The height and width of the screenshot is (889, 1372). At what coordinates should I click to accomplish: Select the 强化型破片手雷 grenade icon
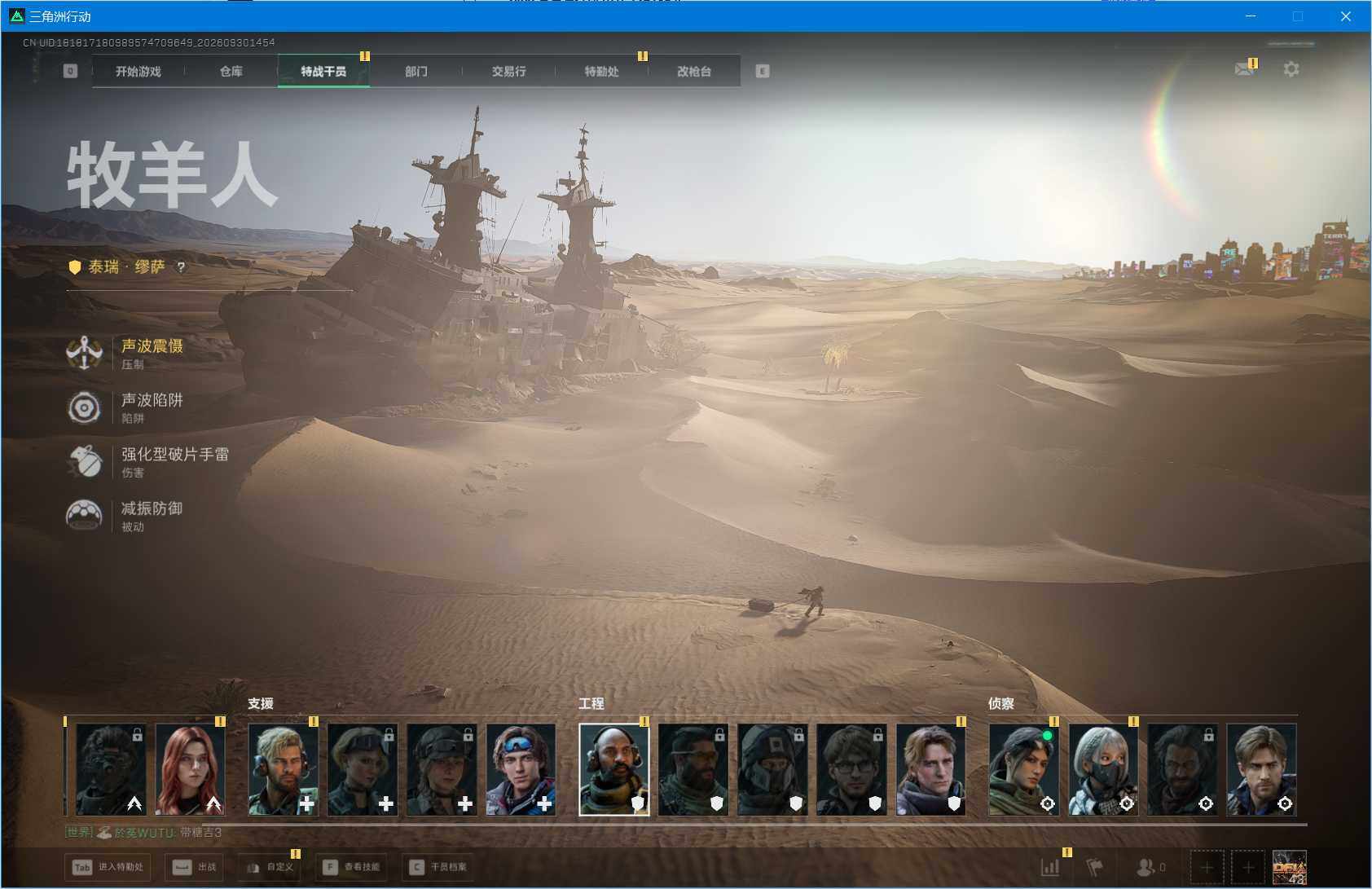click(x=84, y=461)
